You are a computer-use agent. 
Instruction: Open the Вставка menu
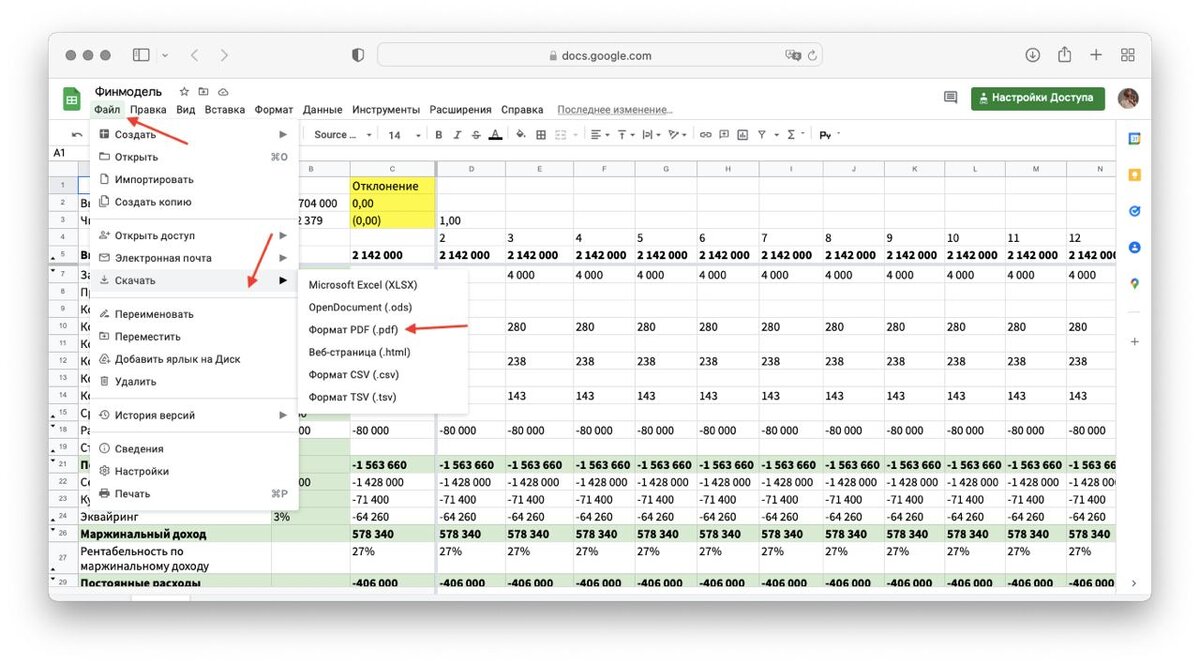point(225,110)
